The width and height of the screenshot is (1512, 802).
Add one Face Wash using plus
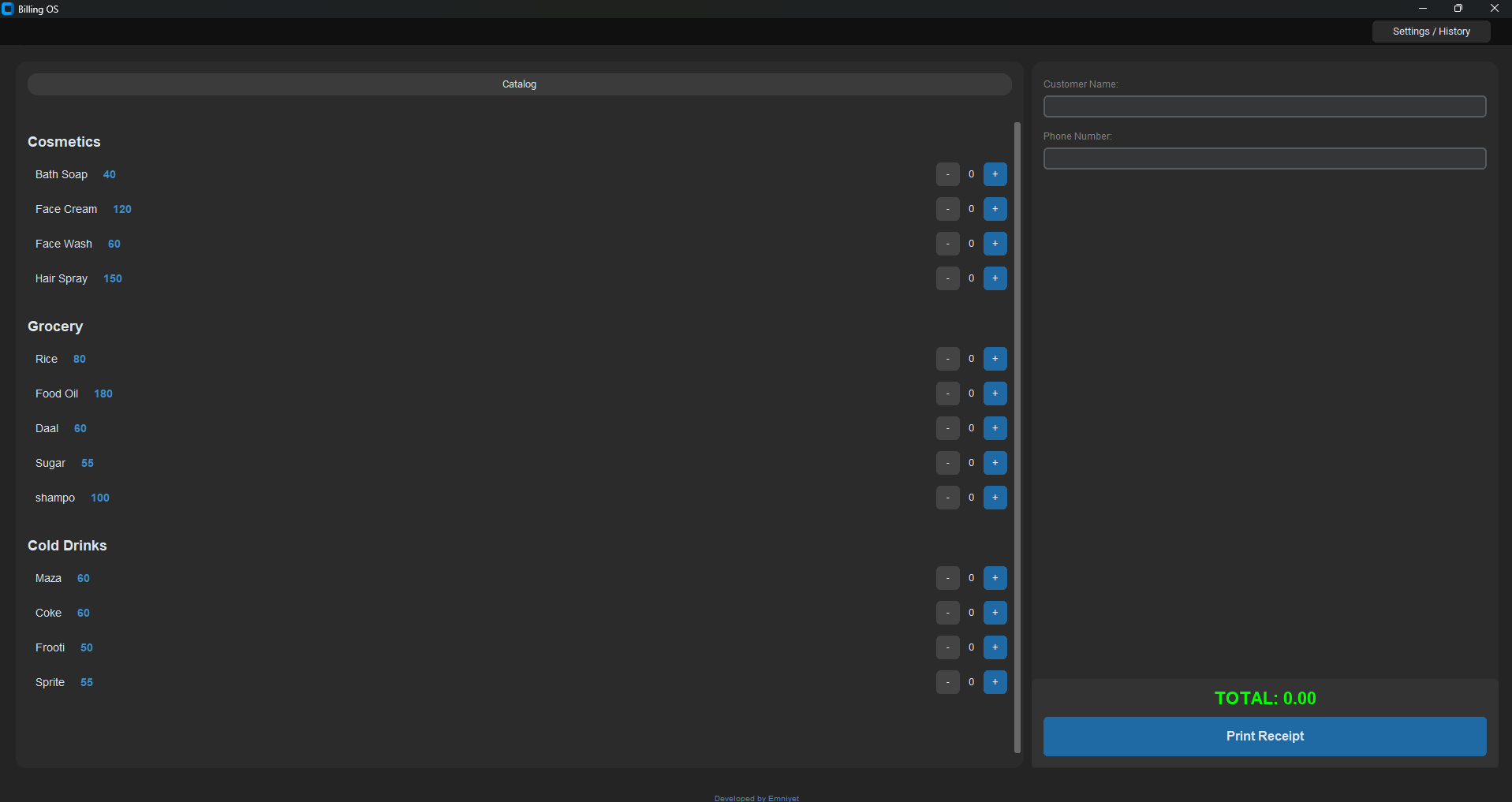tap(995, 244)
